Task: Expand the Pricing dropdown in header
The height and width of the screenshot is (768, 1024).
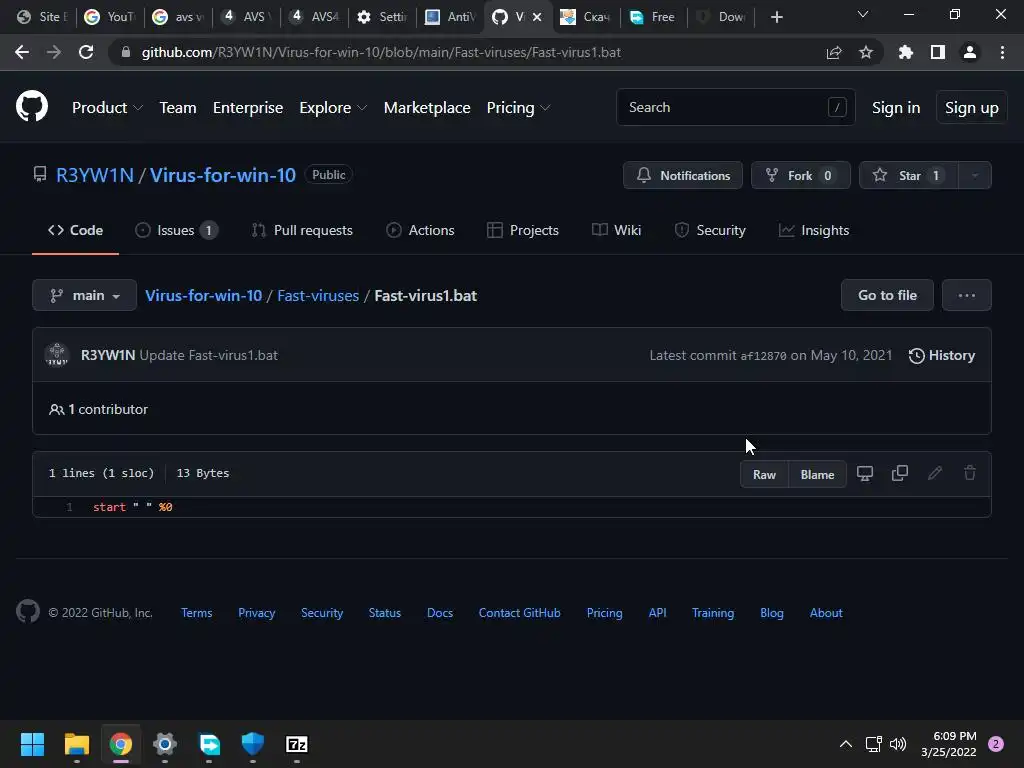Action: coord(519,108)
